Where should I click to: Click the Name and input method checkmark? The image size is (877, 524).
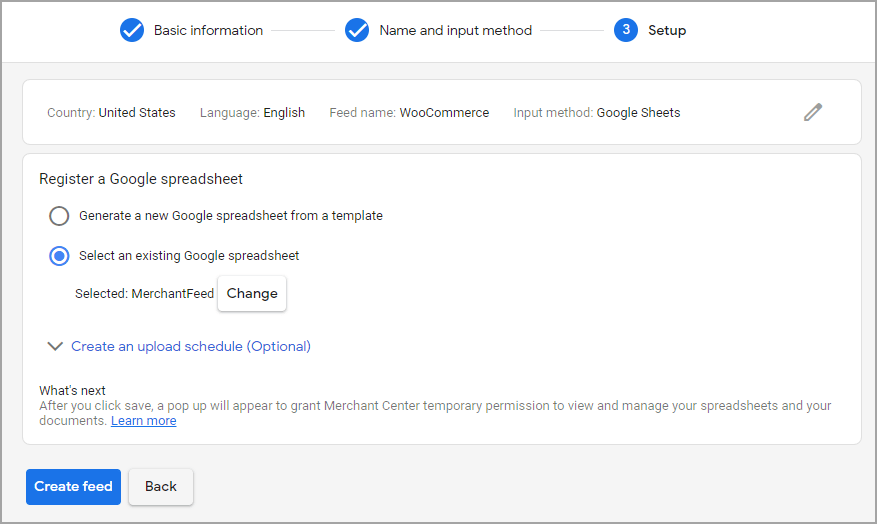pos(357,30)
